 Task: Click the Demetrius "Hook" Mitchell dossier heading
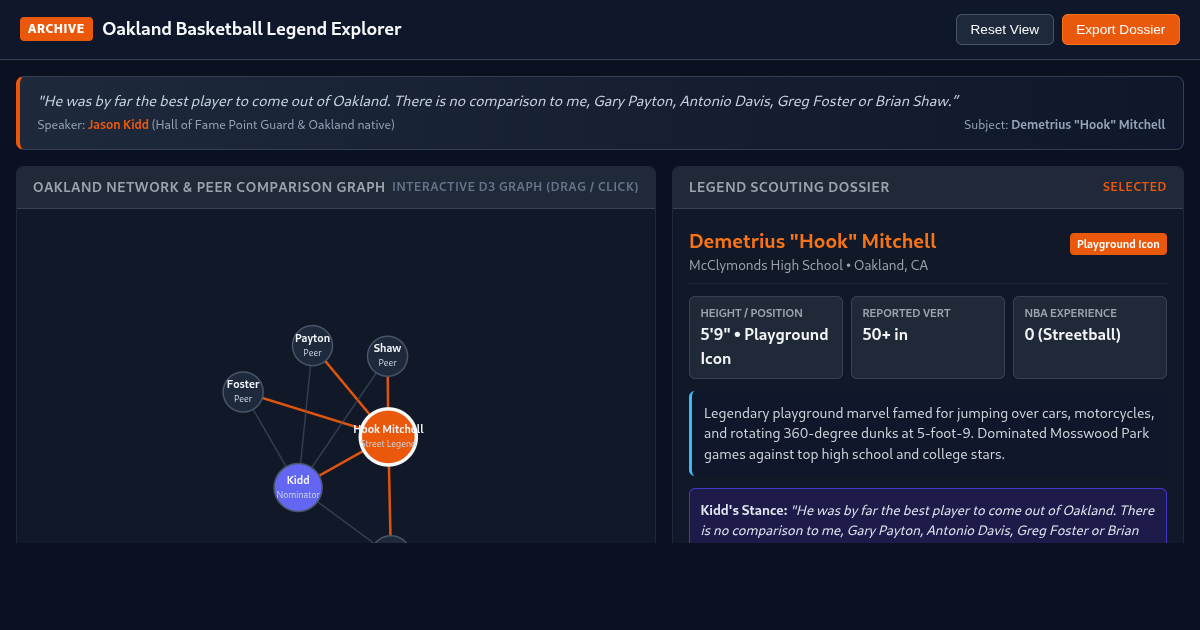(813, 241)
